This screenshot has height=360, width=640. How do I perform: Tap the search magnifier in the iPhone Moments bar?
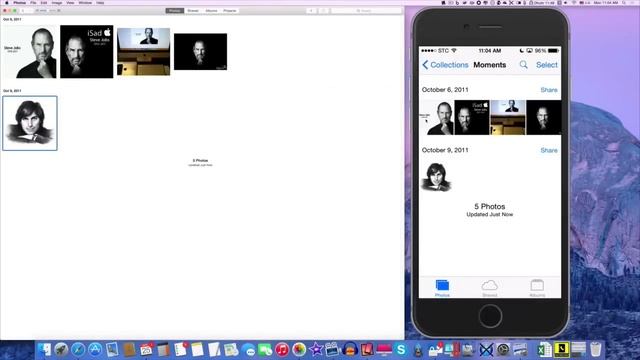[524, 64]
